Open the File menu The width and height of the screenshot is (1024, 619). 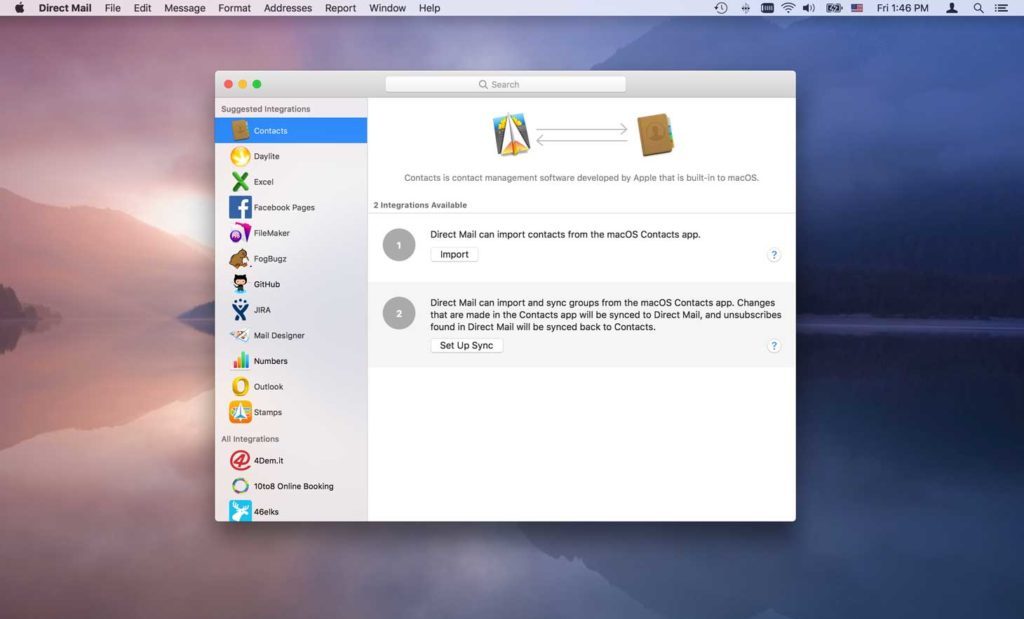(x=112, y=8)
